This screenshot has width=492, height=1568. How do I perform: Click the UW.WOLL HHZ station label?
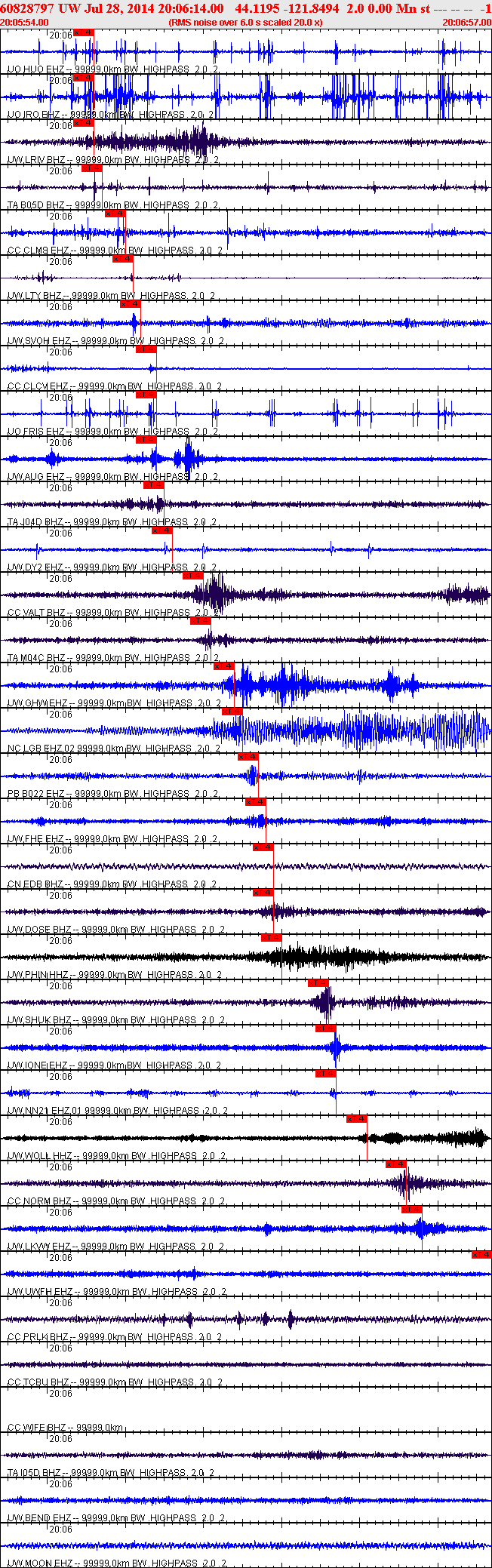click(x=40, y=1156)
